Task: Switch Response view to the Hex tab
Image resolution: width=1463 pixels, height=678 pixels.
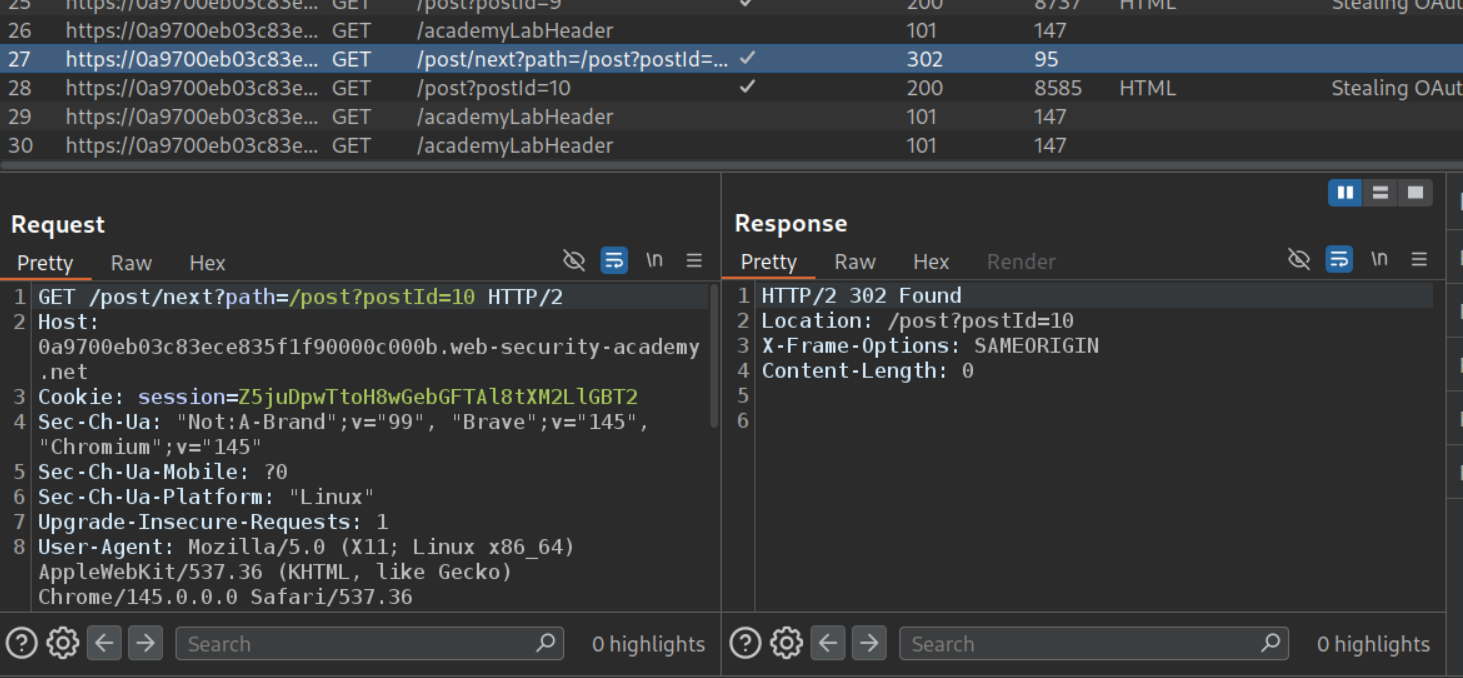Action: 930,262
